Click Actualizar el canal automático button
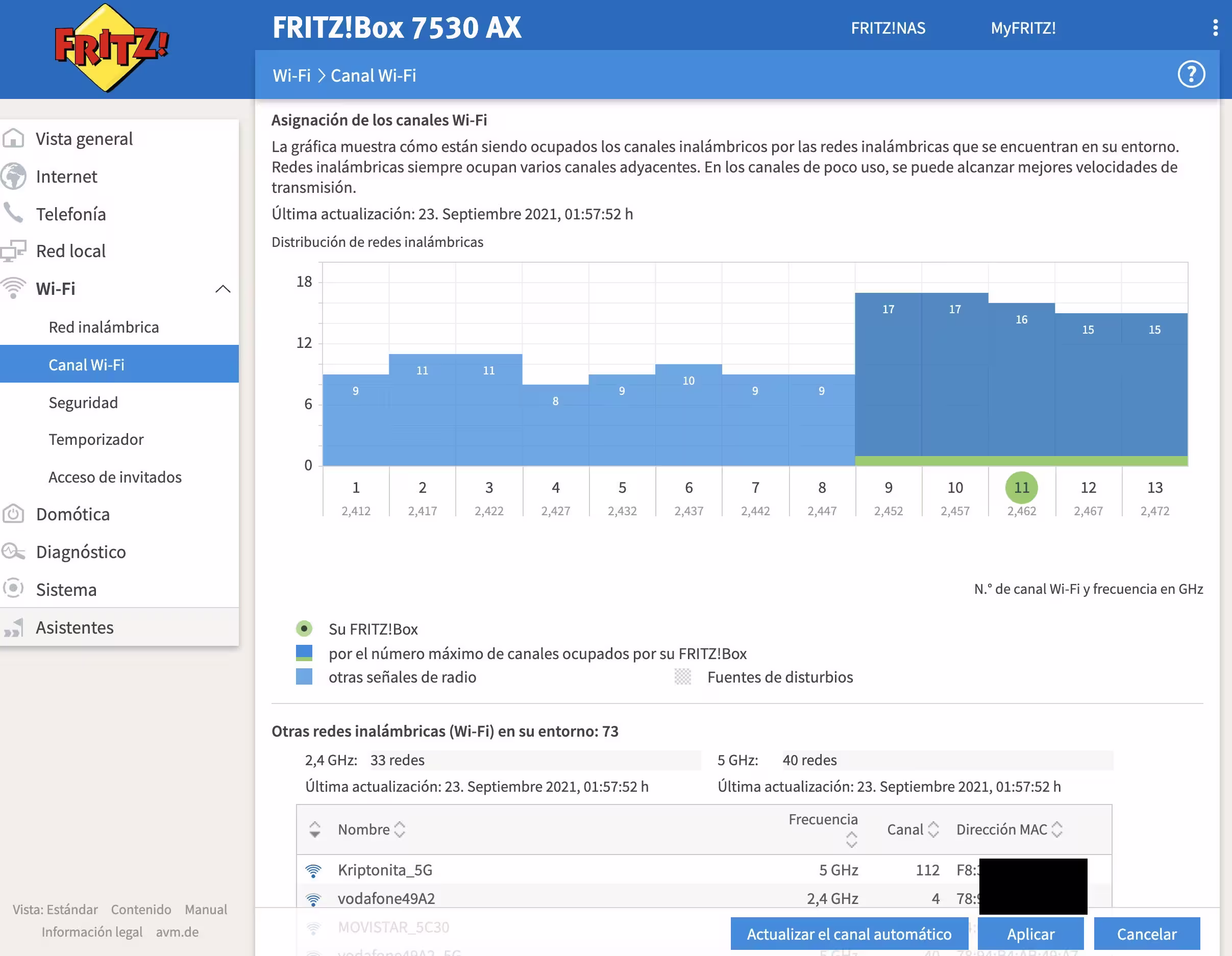Screen dimensions: 1232x956 849,934
